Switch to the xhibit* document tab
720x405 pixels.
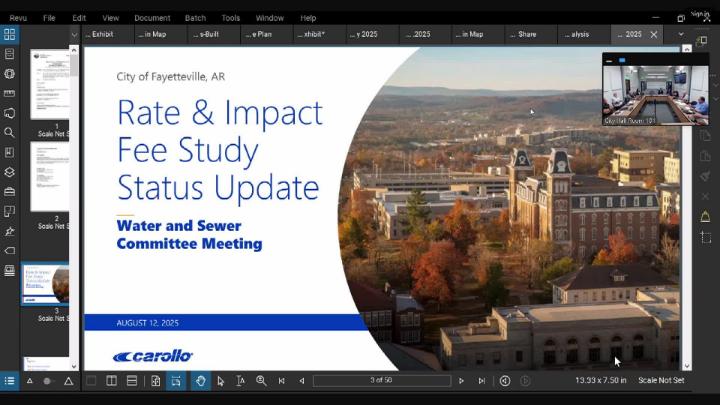point(319,34)
